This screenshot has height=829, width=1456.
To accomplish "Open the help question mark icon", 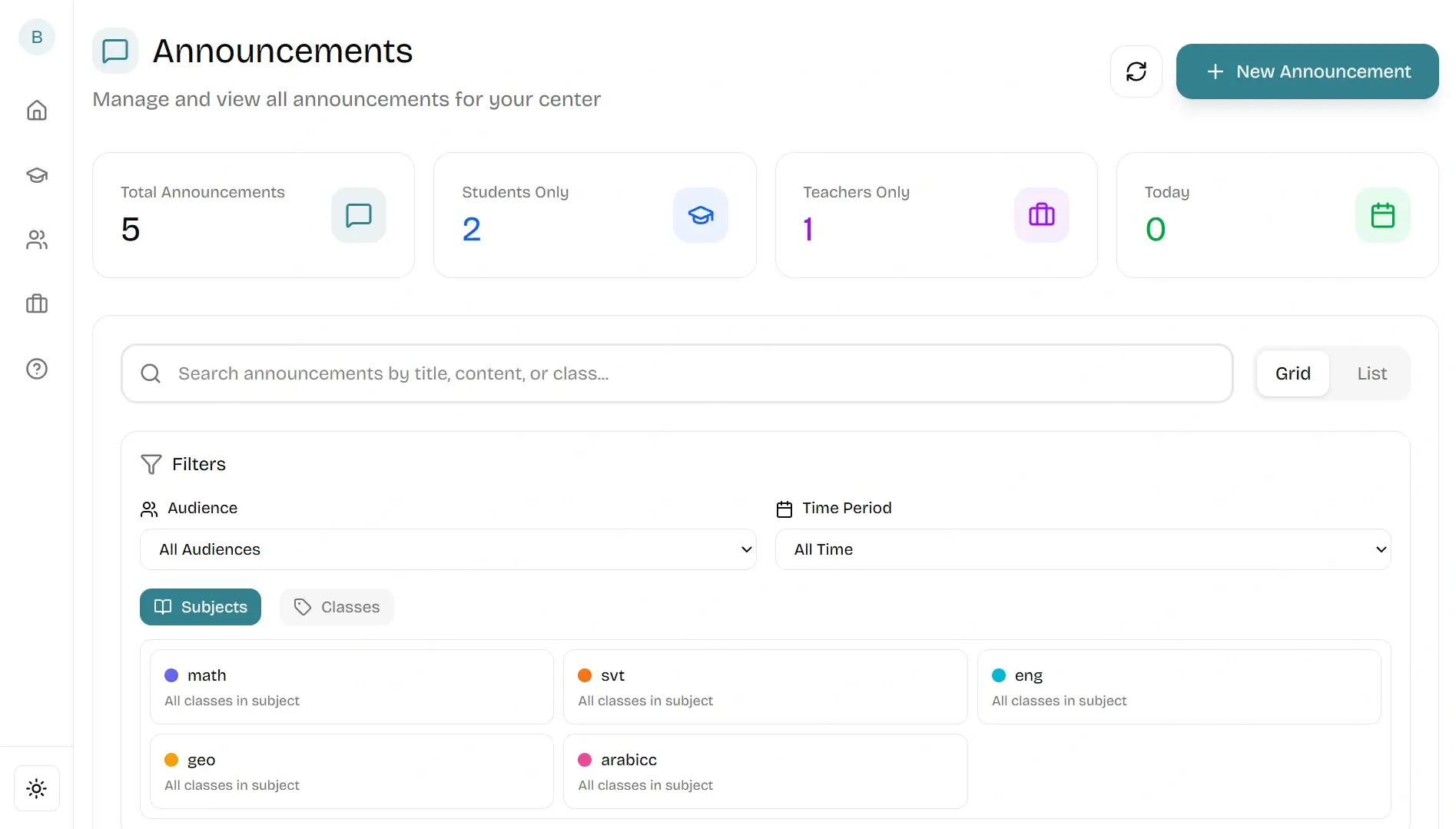I will coord(36,369).
